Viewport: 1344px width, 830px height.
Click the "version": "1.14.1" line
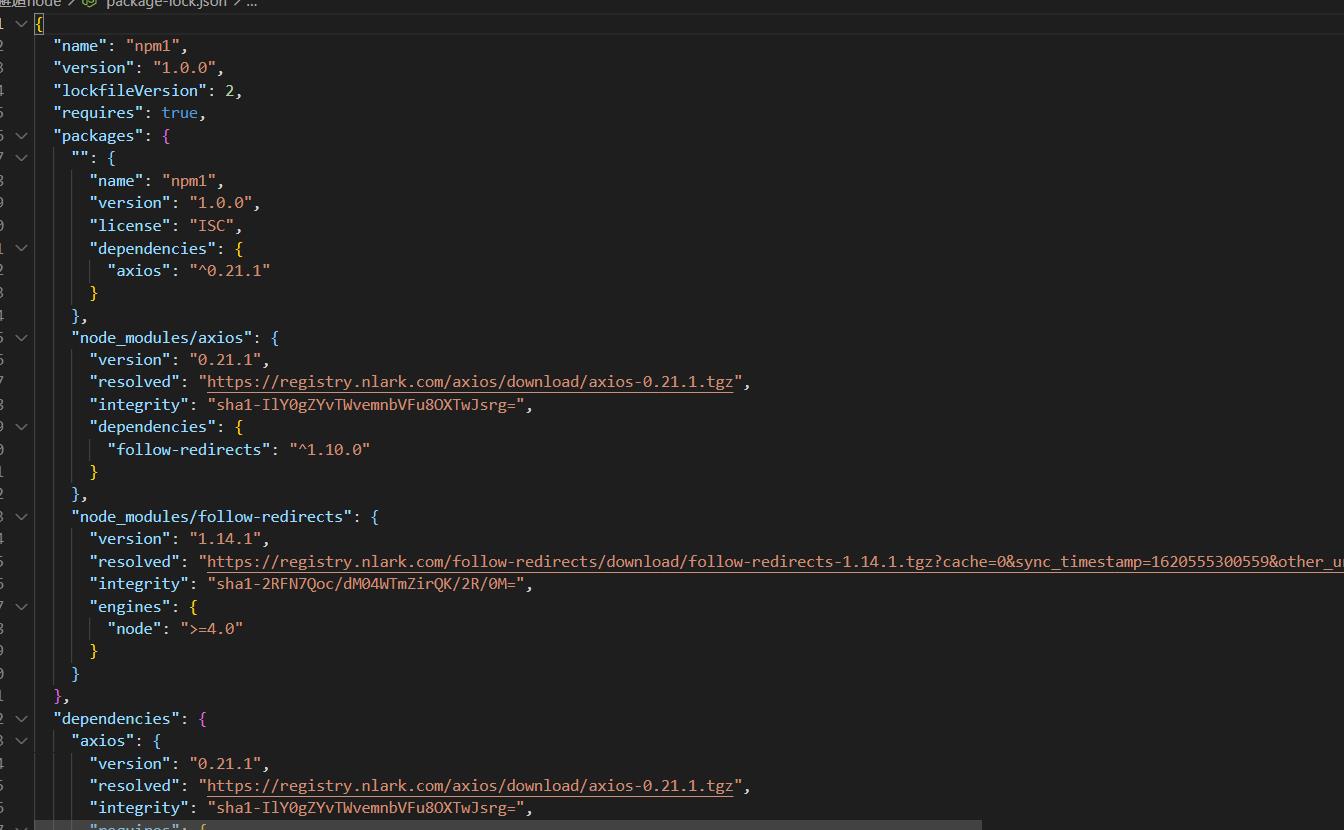(180, 539)
